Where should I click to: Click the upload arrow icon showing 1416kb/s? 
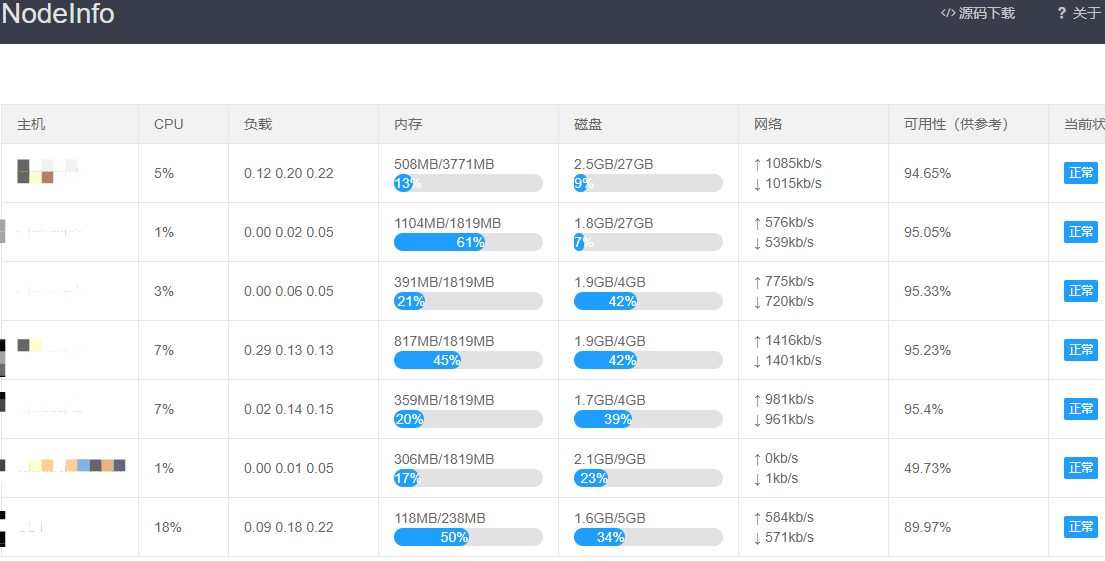click(757, 340)
